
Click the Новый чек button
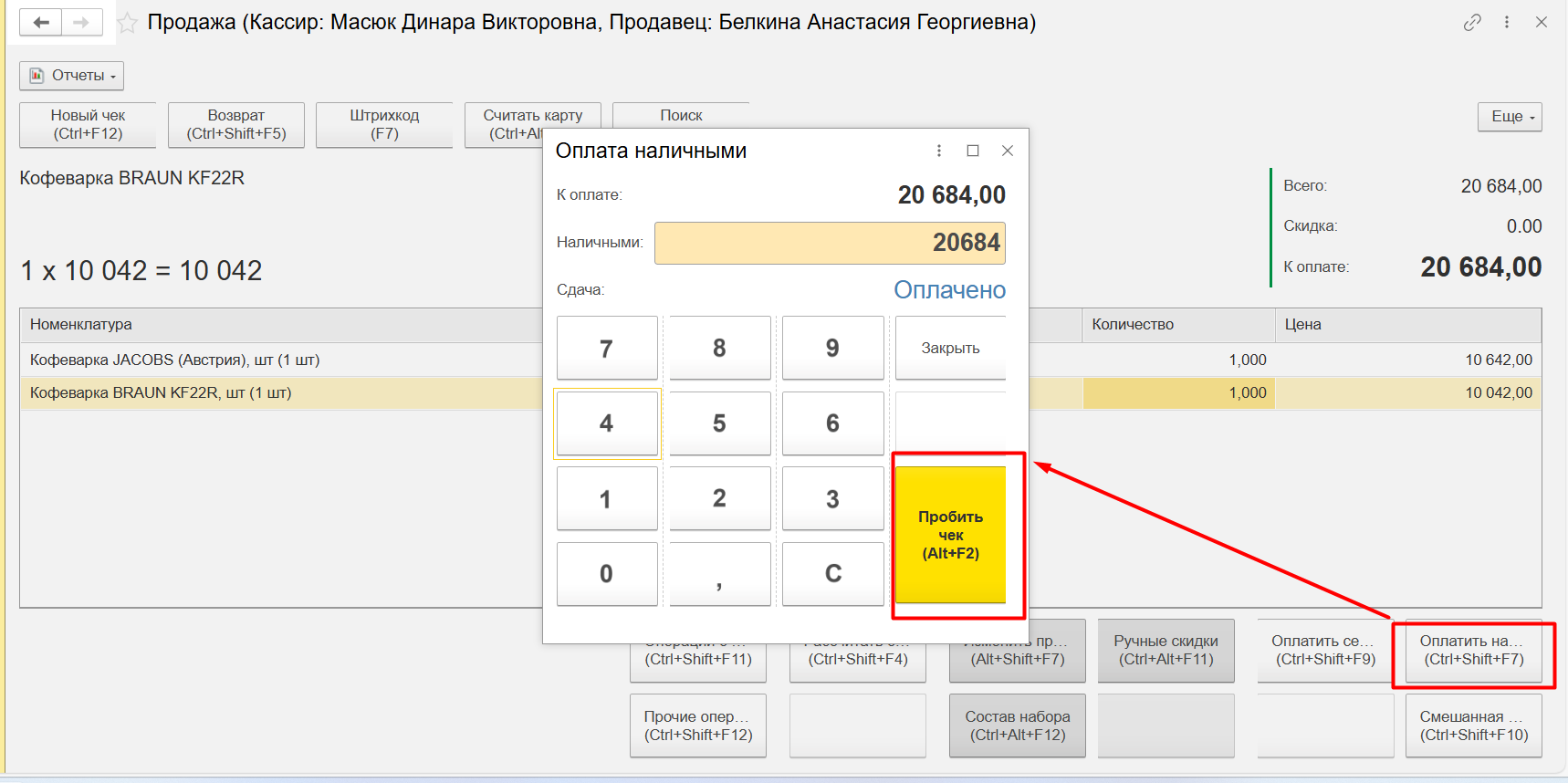tap(88, 125)
